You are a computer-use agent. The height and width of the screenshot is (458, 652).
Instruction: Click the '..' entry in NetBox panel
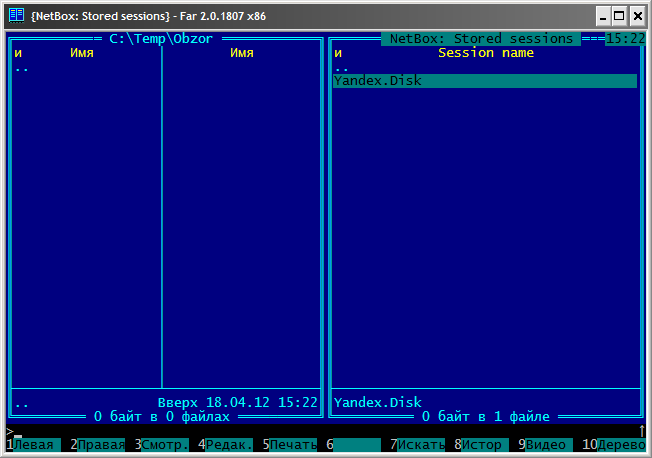point(341,68)
